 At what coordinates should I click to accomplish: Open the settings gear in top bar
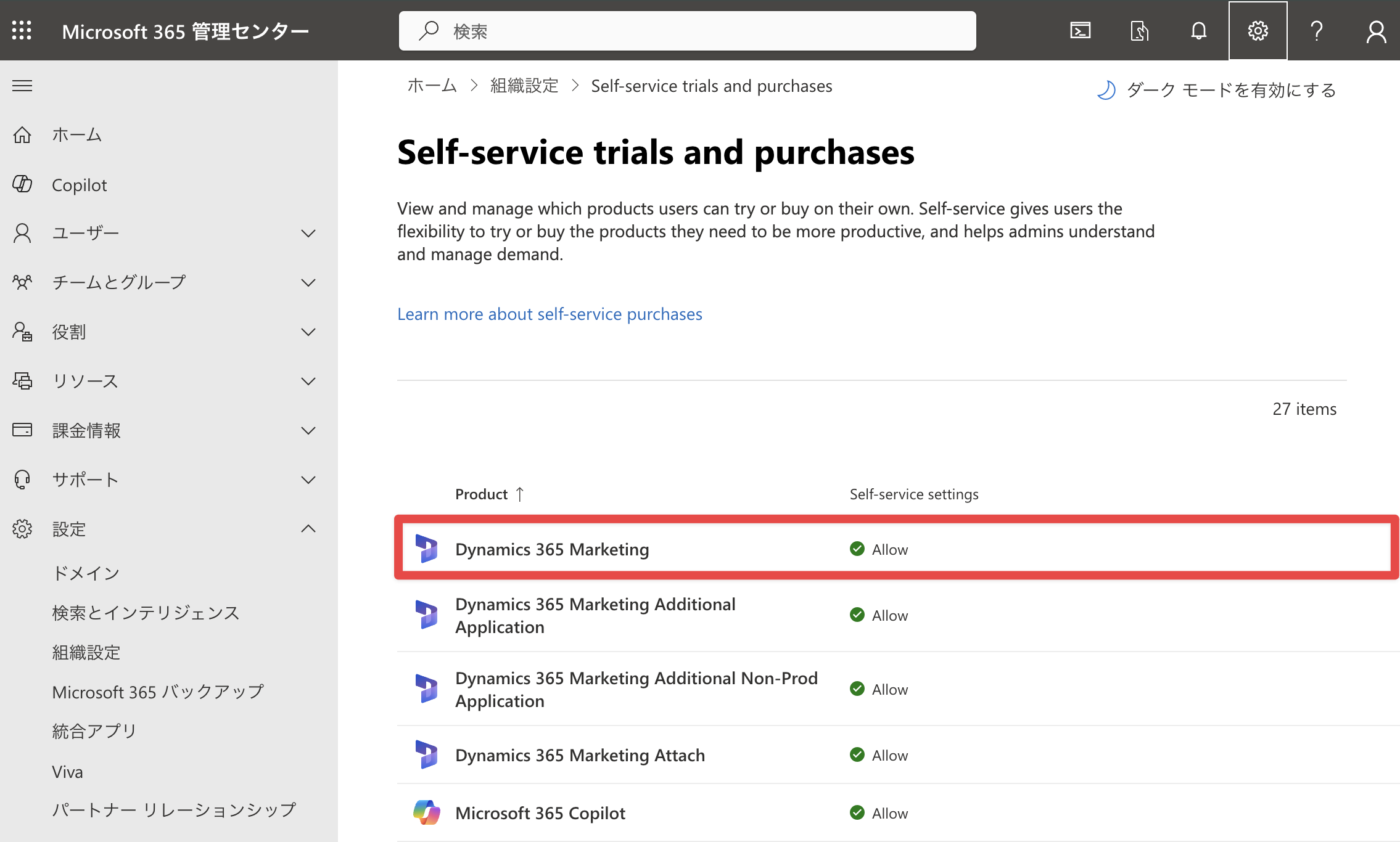tap(1258, 30)
